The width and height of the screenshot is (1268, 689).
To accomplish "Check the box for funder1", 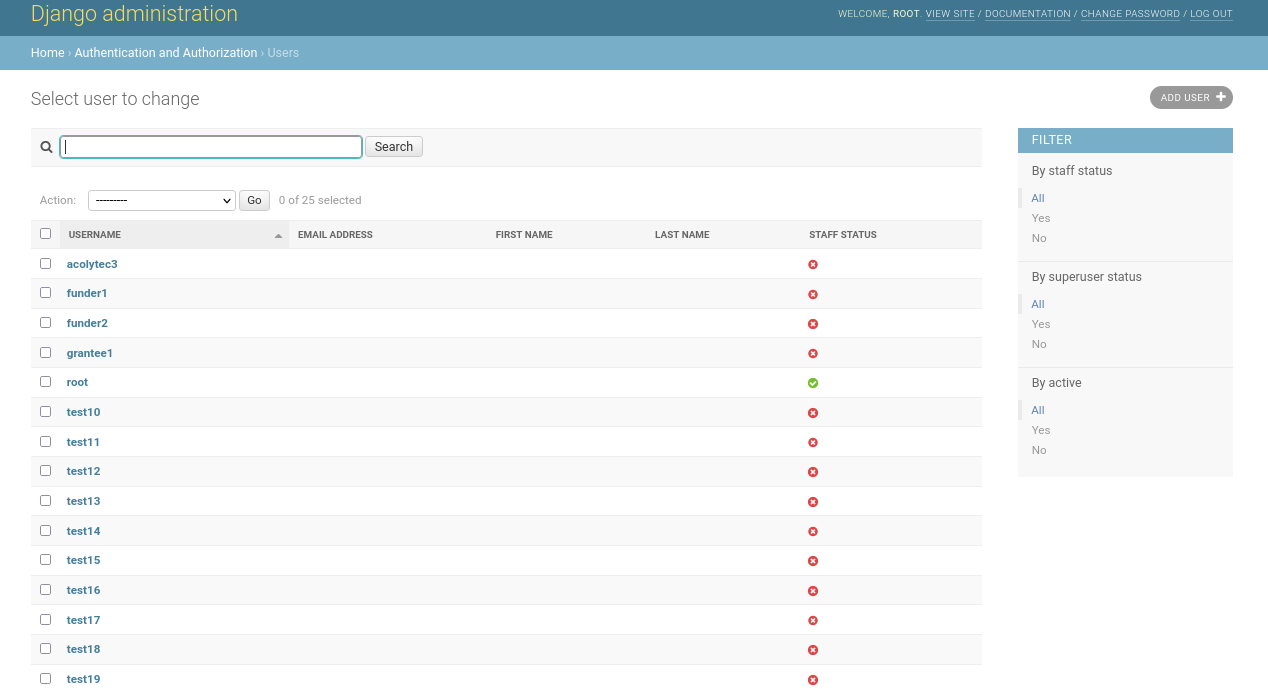I will click(45, 293).
